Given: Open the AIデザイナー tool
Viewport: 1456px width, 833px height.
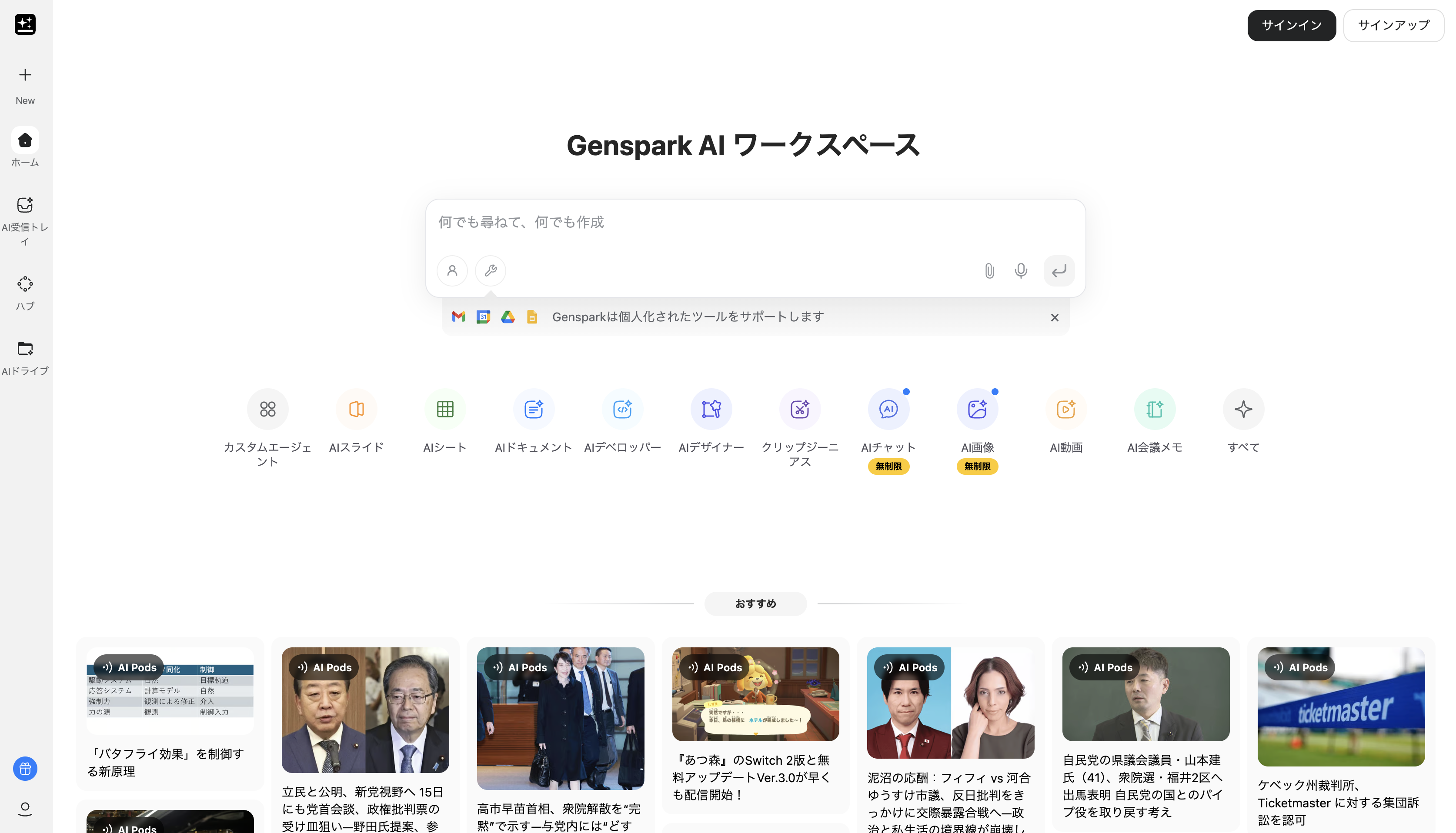Looking at the screenshot, I should tap(711, 409).
